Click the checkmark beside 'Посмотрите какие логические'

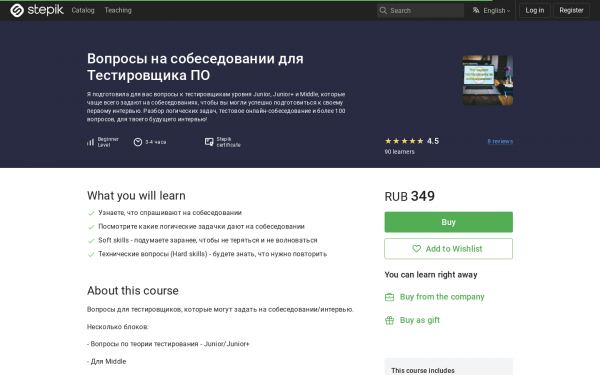point(91,227)
